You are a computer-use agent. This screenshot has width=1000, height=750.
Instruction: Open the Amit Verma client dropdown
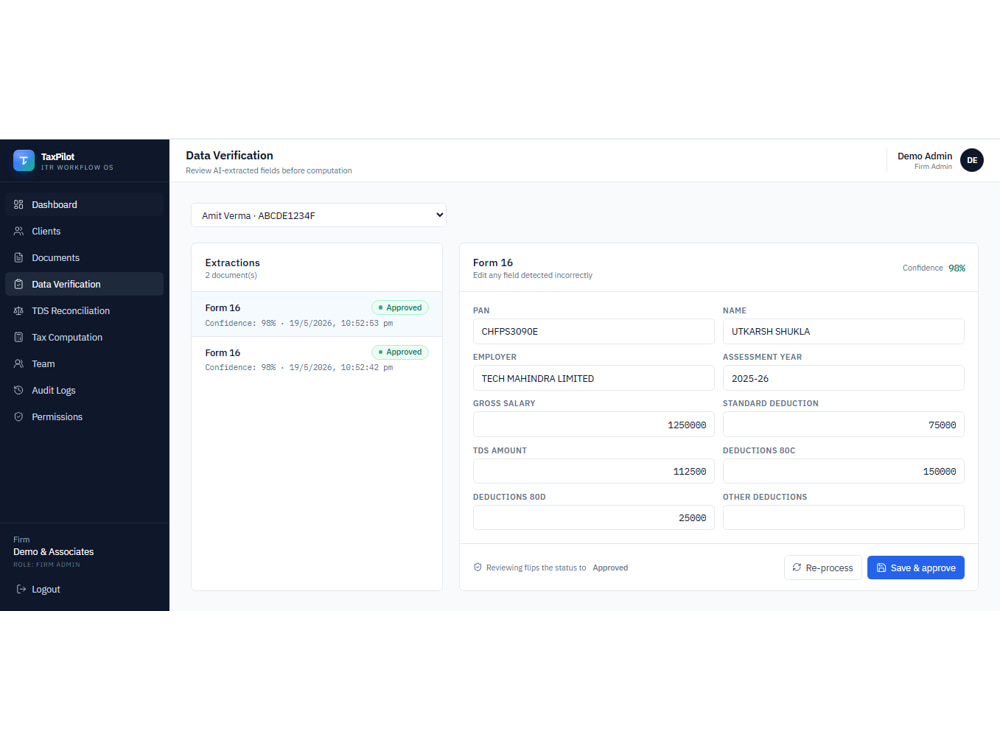[318, 216]
